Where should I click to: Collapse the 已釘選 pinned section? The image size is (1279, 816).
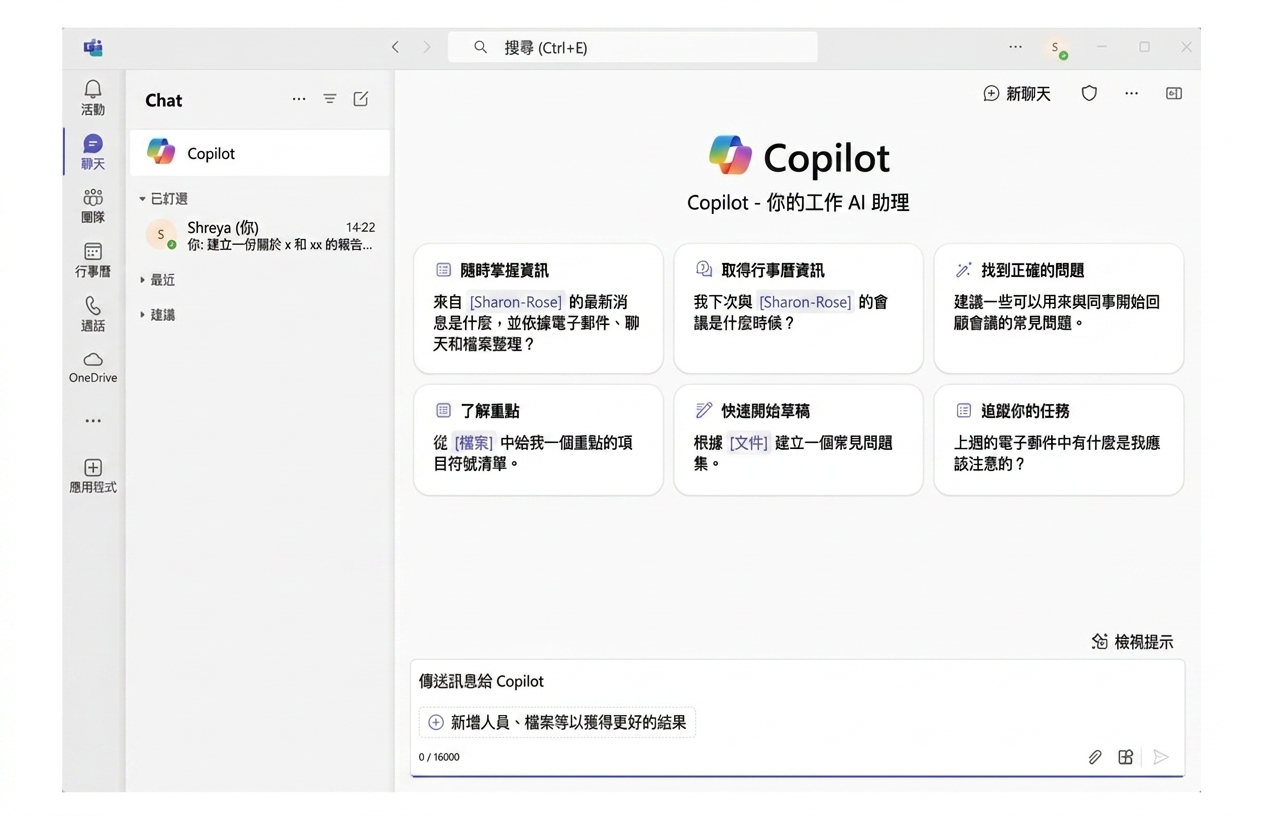tap(164, 199)
